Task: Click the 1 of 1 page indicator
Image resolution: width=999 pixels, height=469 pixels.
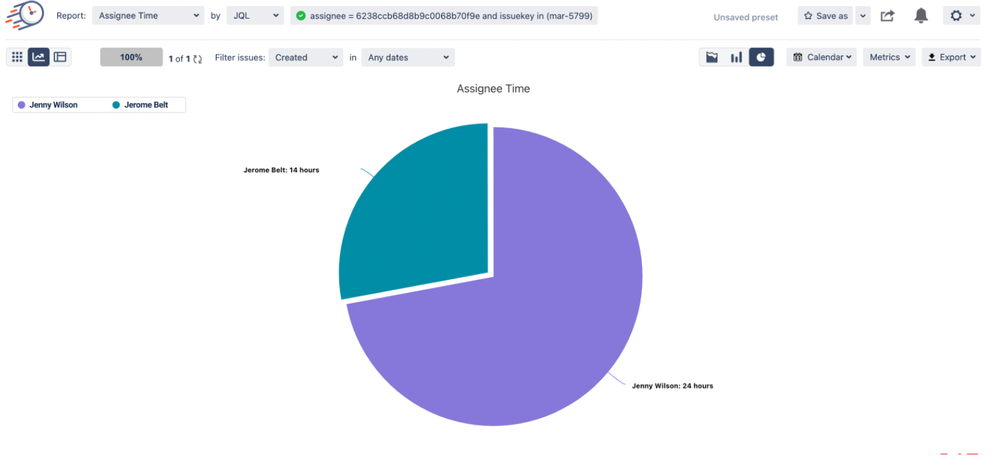Action: point(179,59)
